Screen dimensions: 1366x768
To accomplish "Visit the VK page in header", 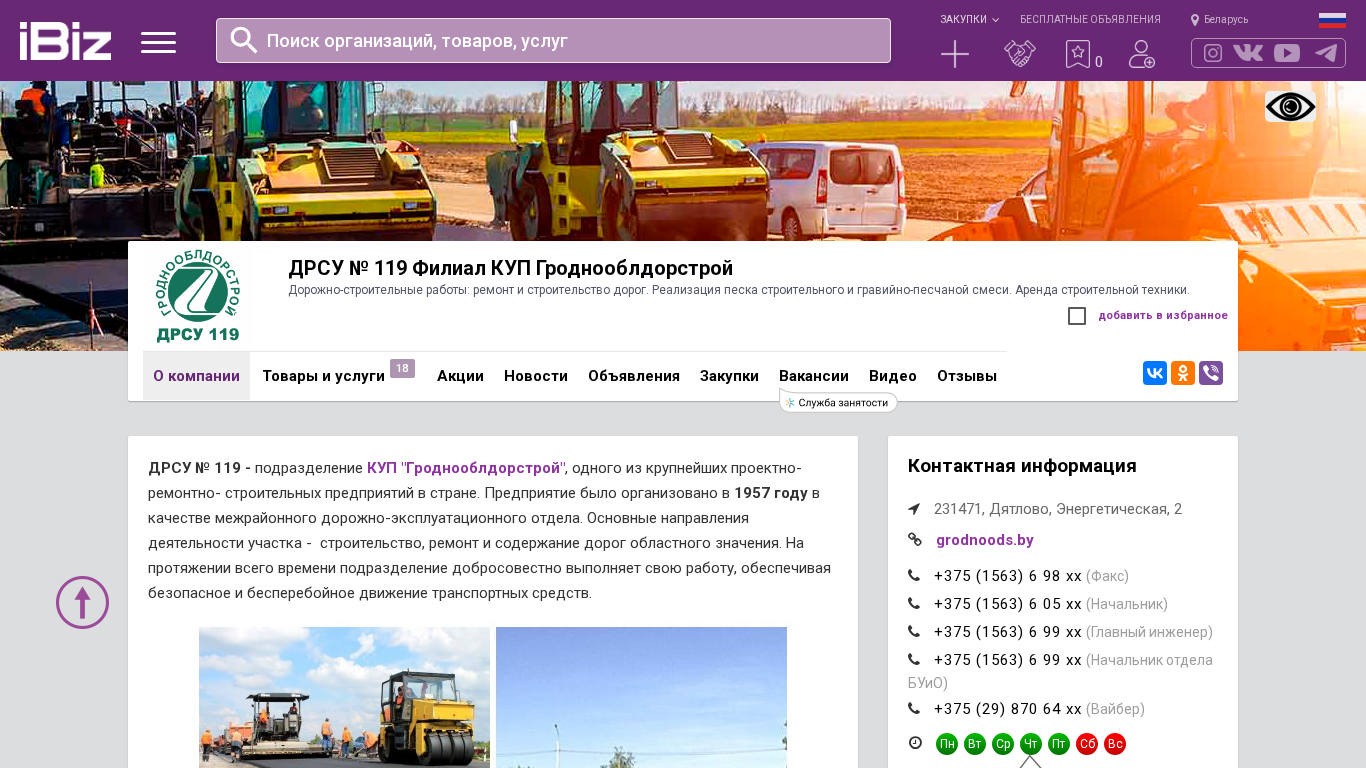I will [x=1248, y=53].
